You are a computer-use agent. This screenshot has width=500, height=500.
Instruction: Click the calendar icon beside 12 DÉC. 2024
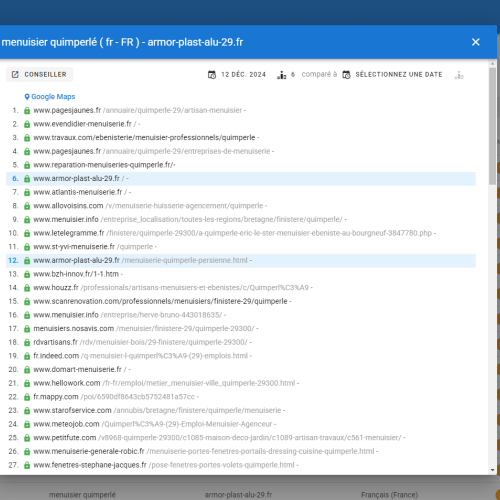click(212, 75)
